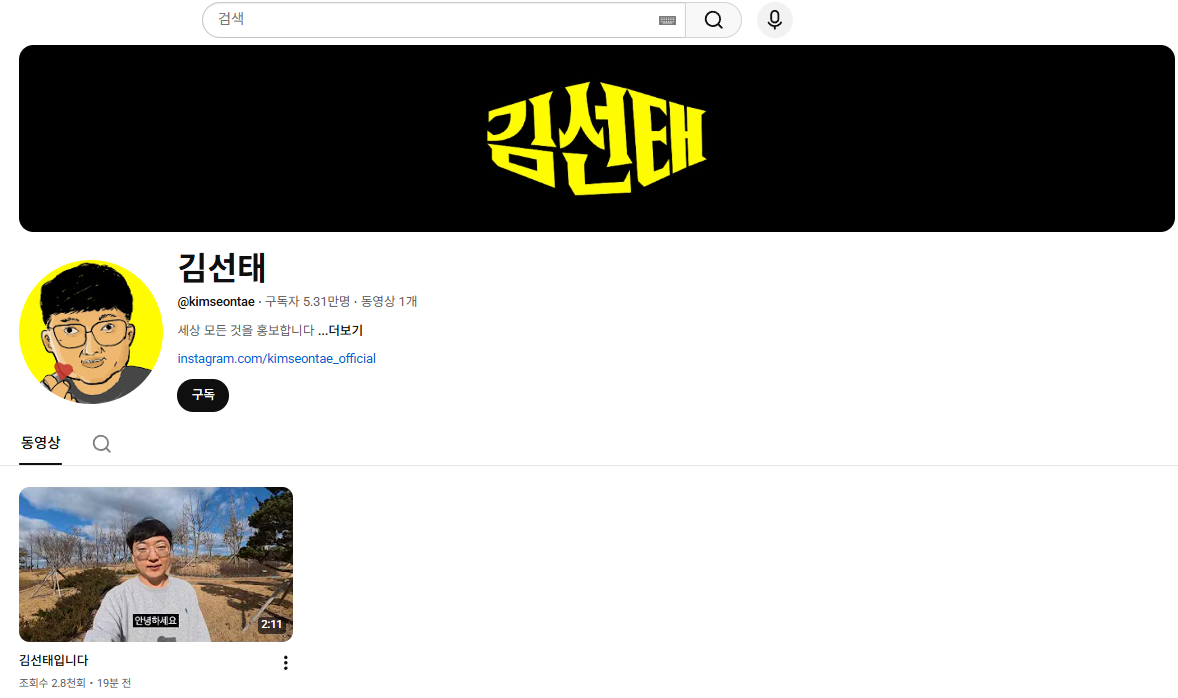Click the 김선태입니다 video title
The image size is (1178, 698).
tap(54, 660)
